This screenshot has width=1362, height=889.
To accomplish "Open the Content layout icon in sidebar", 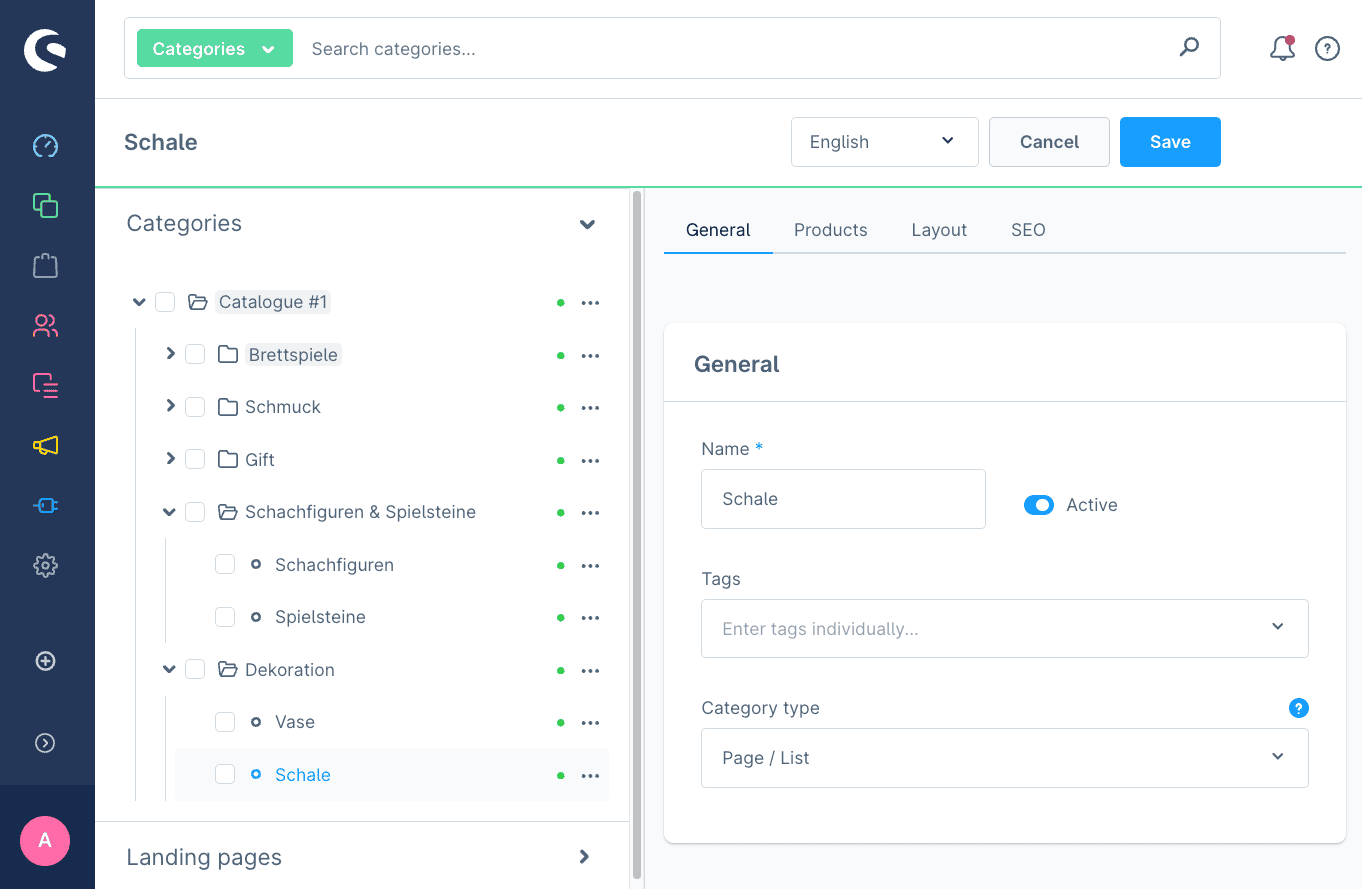I will (x=45, y=385).
